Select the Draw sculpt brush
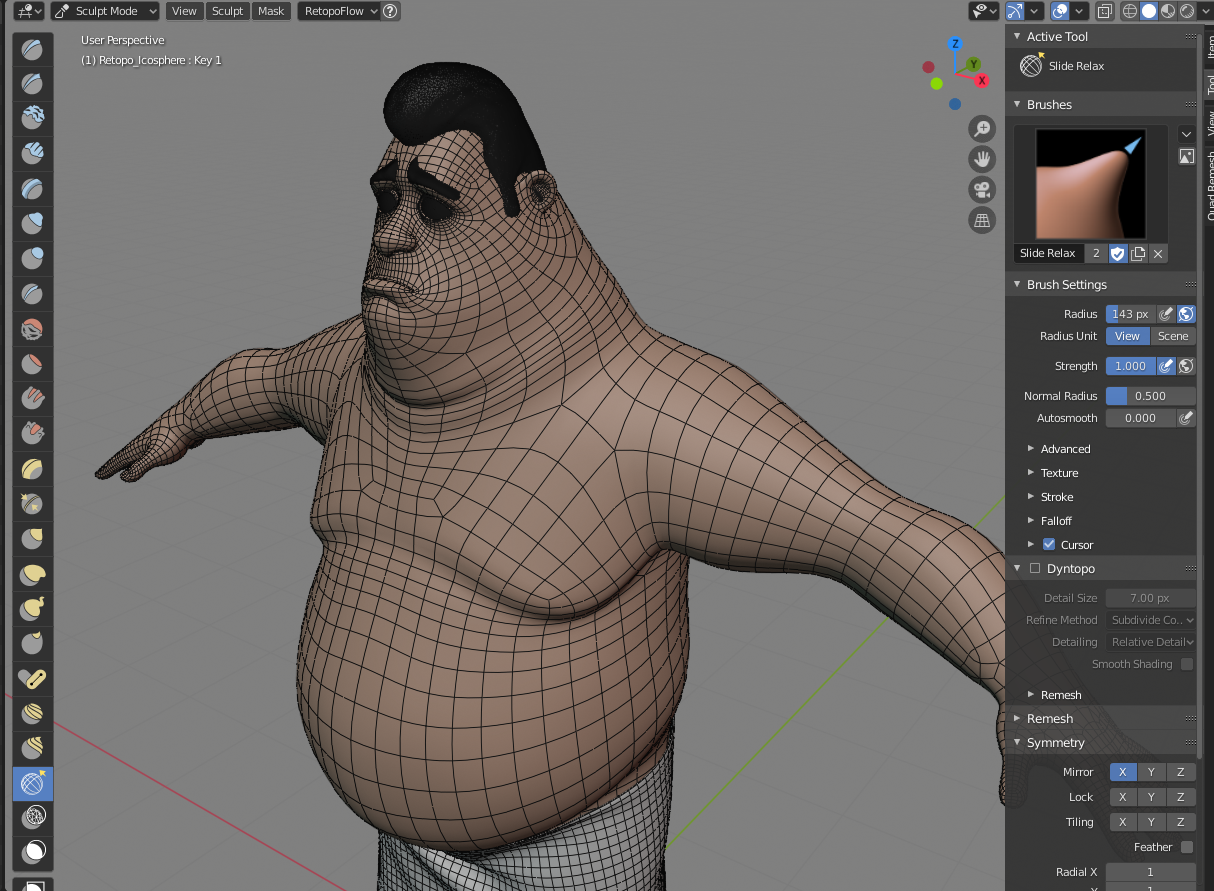The image size is (1214, 891). (33, 49)
